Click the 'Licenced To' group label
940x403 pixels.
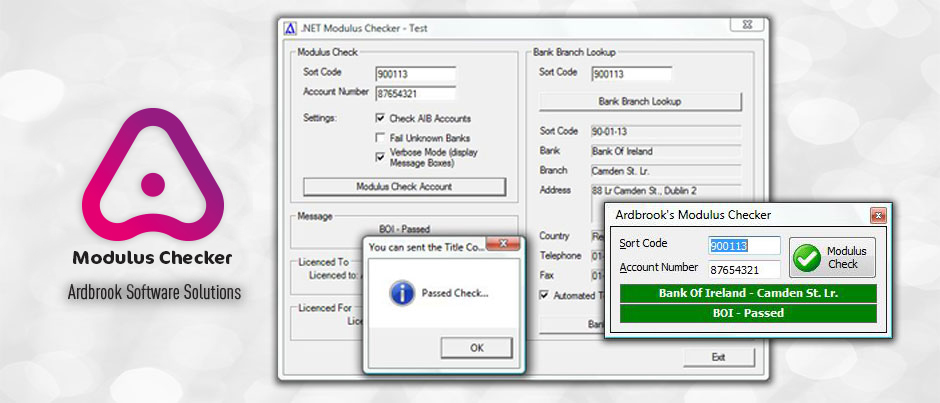pyautogui.click(x=323, y=262)
